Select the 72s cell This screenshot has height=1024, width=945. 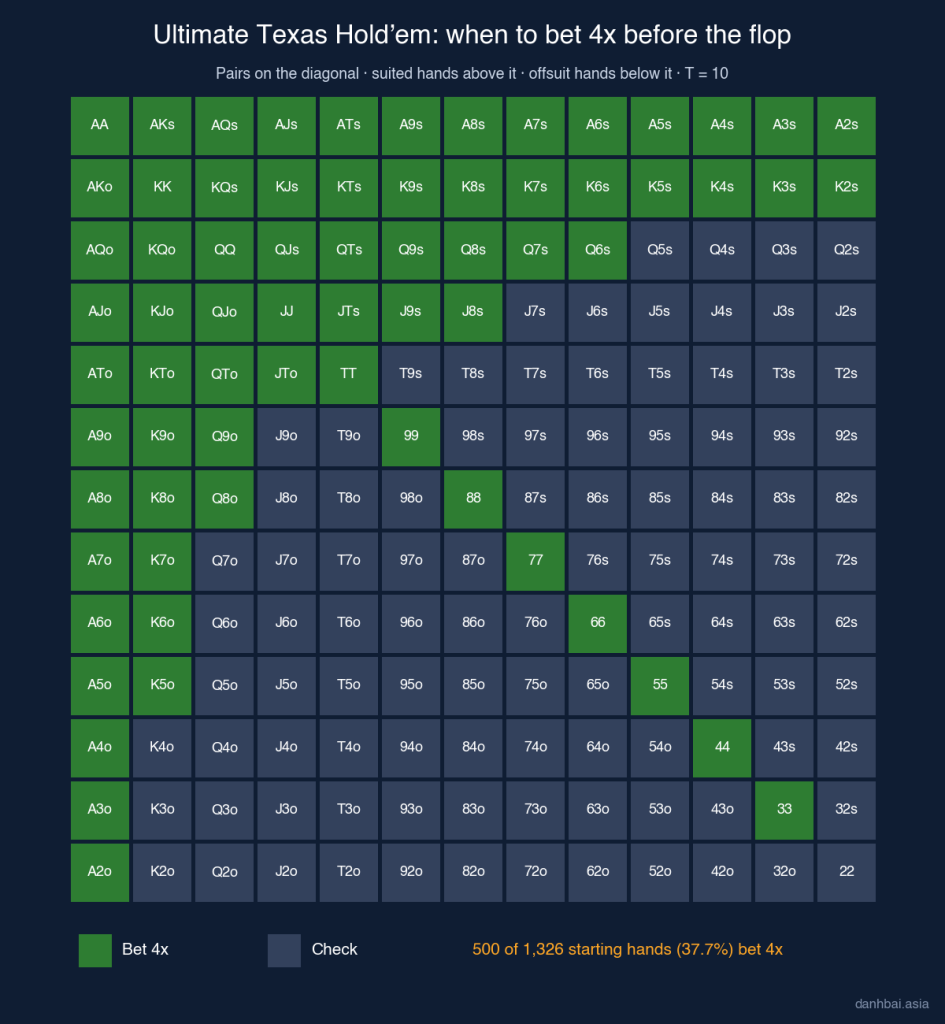click(846, 562)
